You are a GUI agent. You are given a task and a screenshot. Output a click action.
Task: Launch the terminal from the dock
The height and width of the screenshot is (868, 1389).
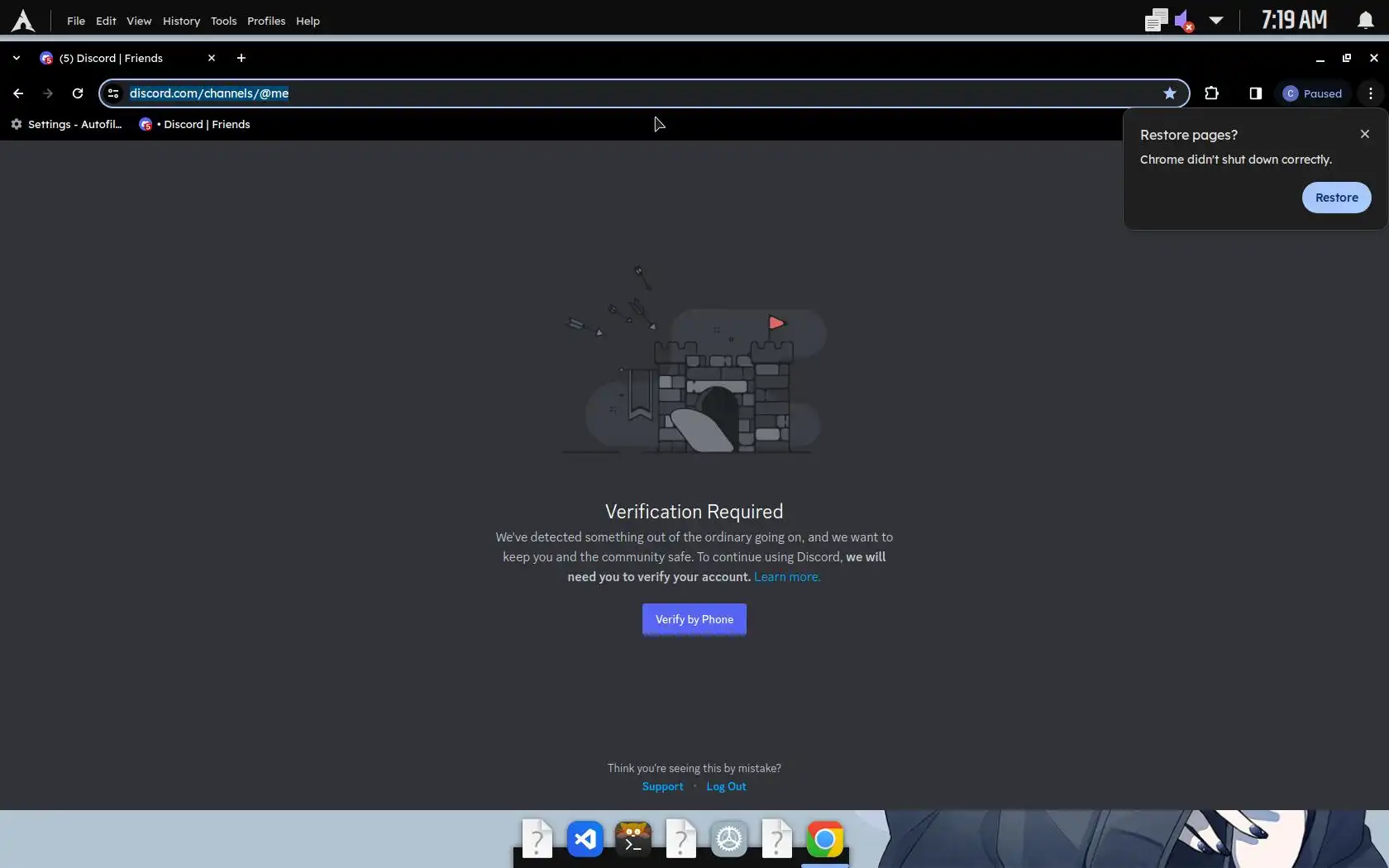[x=633, y=839]
